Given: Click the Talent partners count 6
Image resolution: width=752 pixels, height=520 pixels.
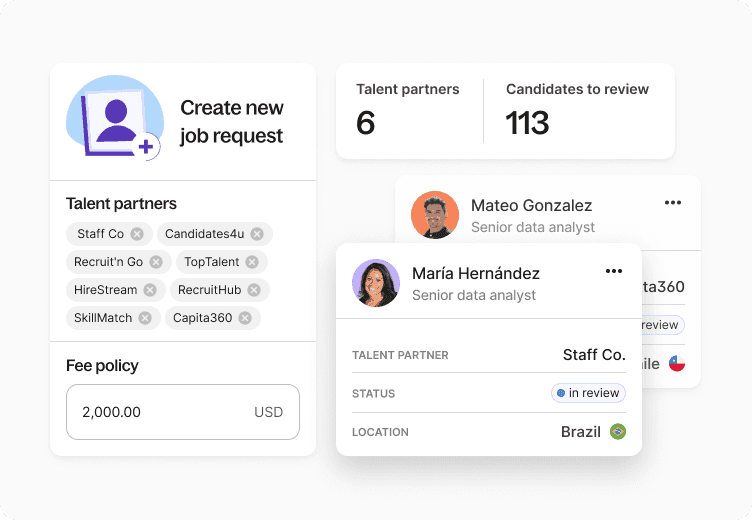Looking at the screenshot, I should (x=365, y=123).
